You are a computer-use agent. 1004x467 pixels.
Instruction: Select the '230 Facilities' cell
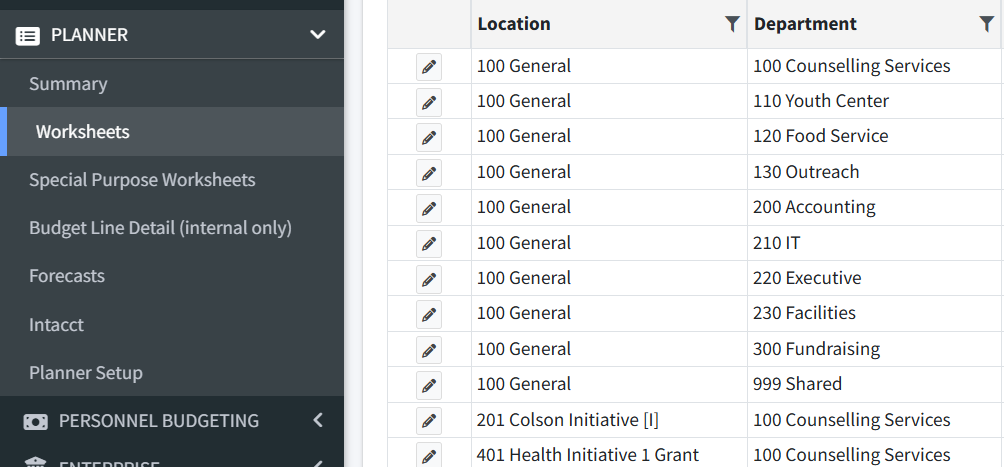[874, 313]
